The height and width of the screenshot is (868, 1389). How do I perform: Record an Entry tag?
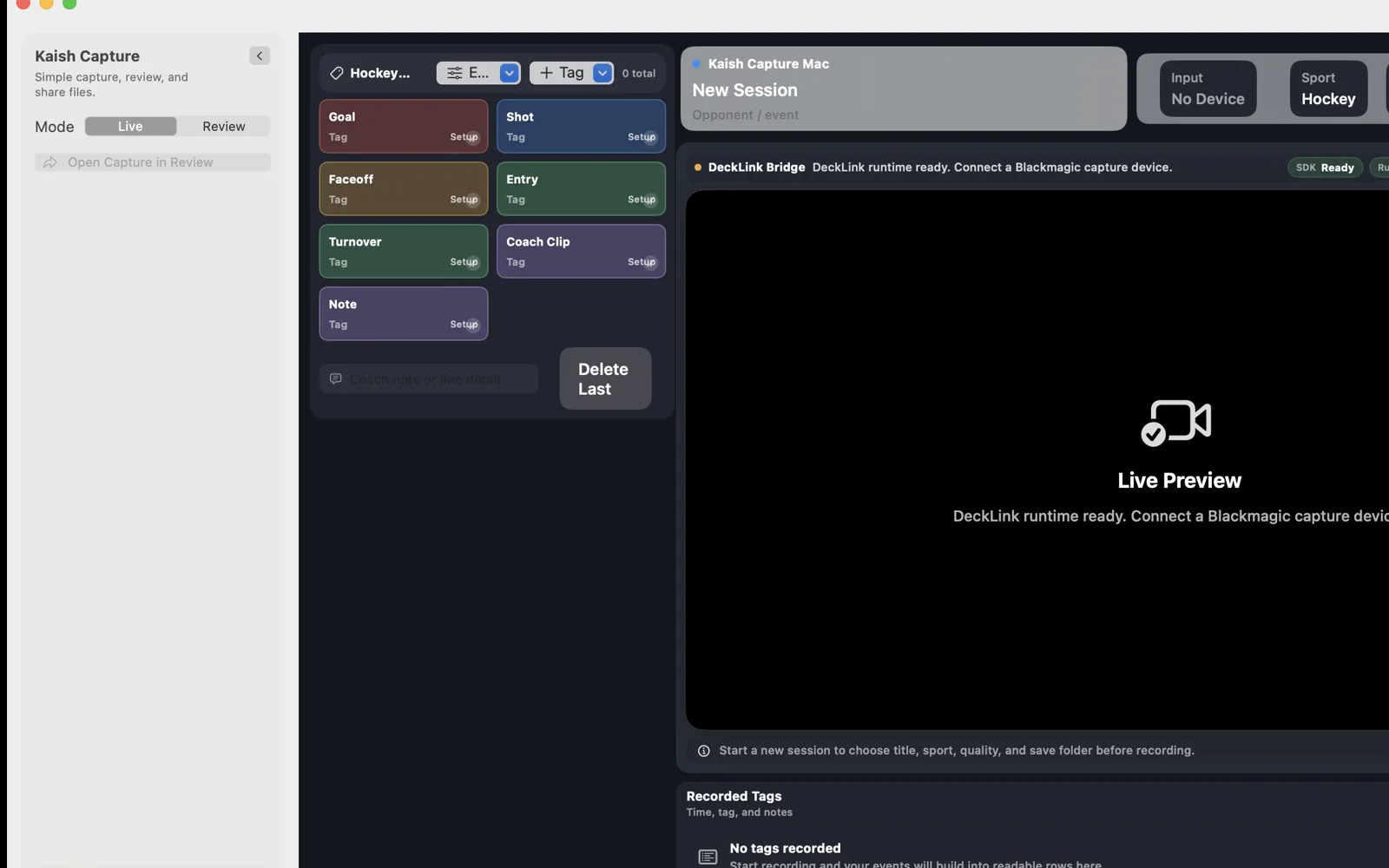click(x=581, y=189)
